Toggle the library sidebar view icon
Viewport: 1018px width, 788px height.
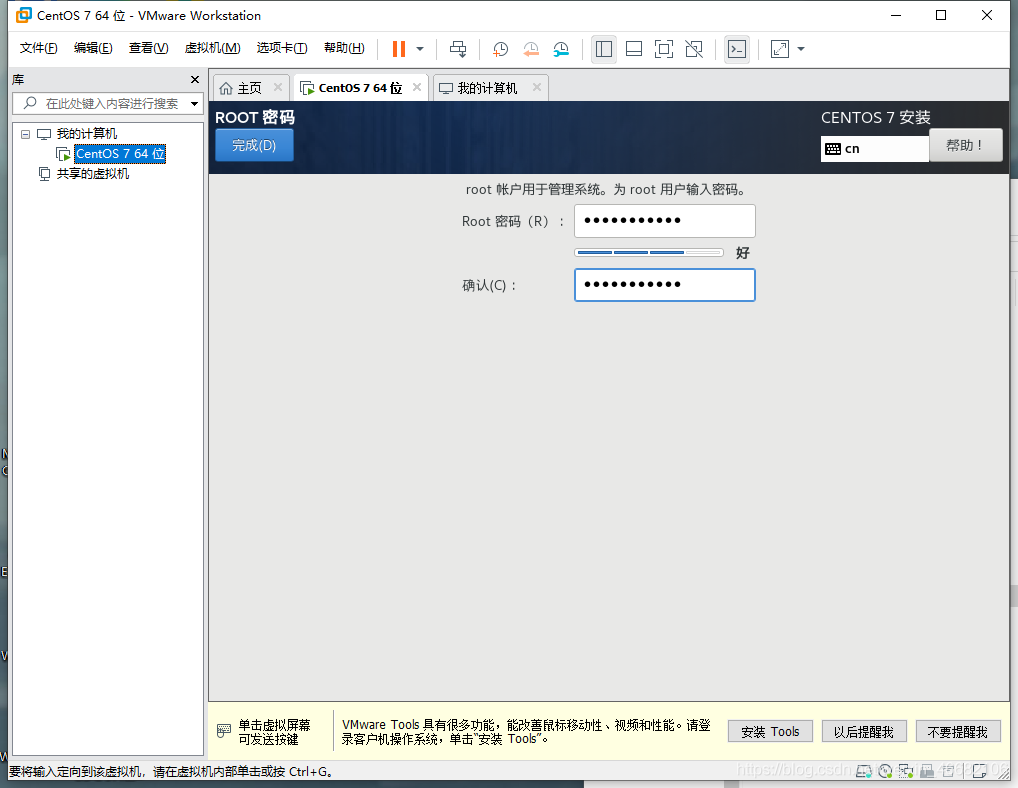pos(604,49)
